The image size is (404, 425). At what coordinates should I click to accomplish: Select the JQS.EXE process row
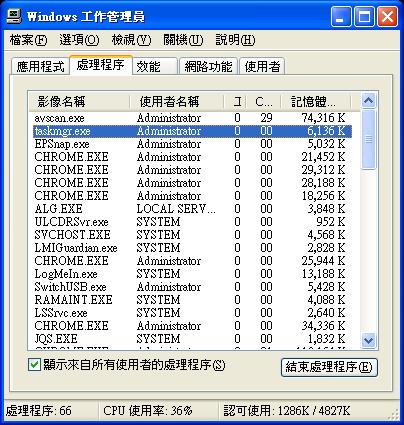pyautogui.click(x=192, y=339)
